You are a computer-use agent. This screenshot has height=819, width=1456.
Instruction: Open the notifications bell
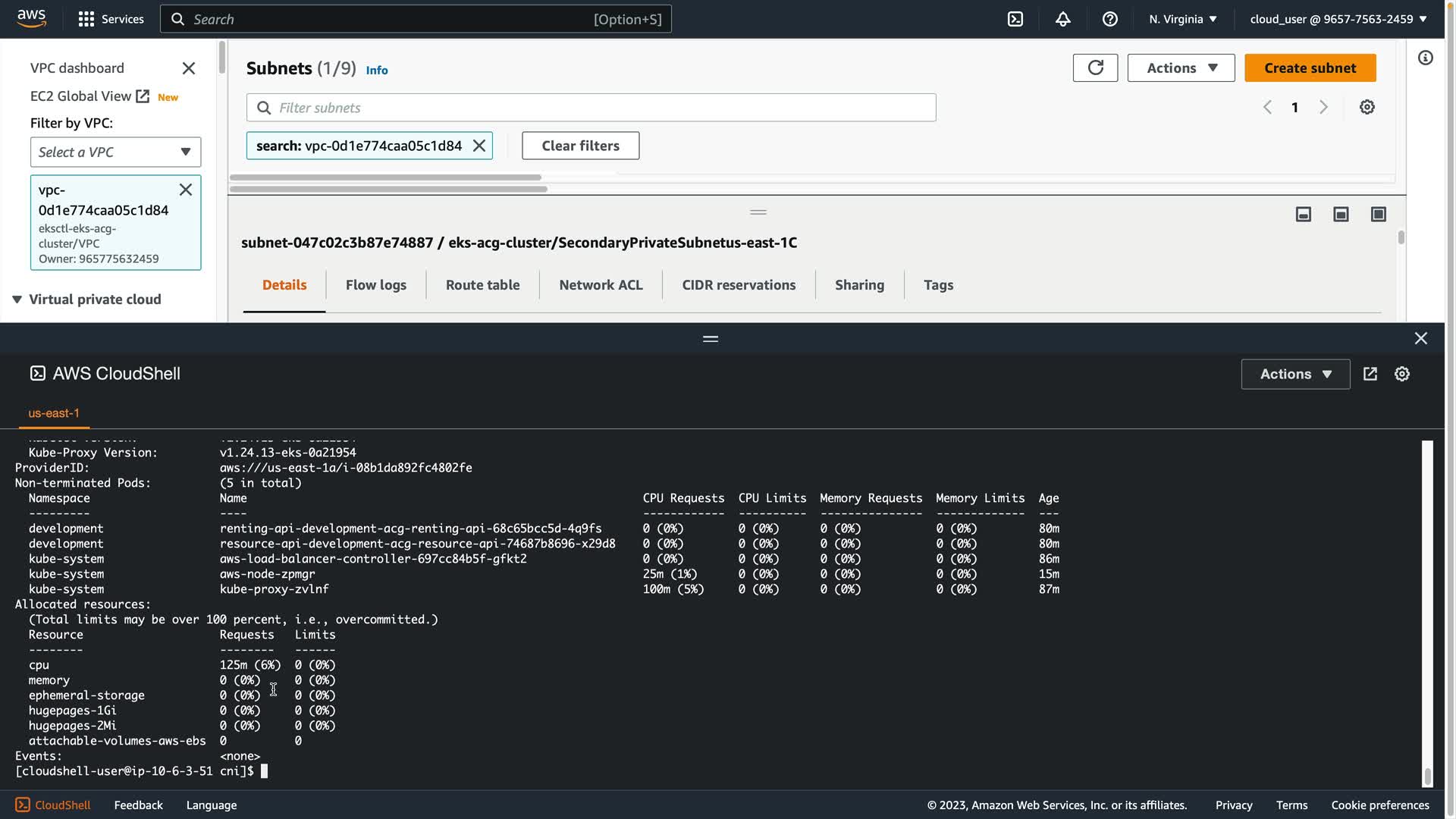pyautogui.click(x=1062, y=19)
